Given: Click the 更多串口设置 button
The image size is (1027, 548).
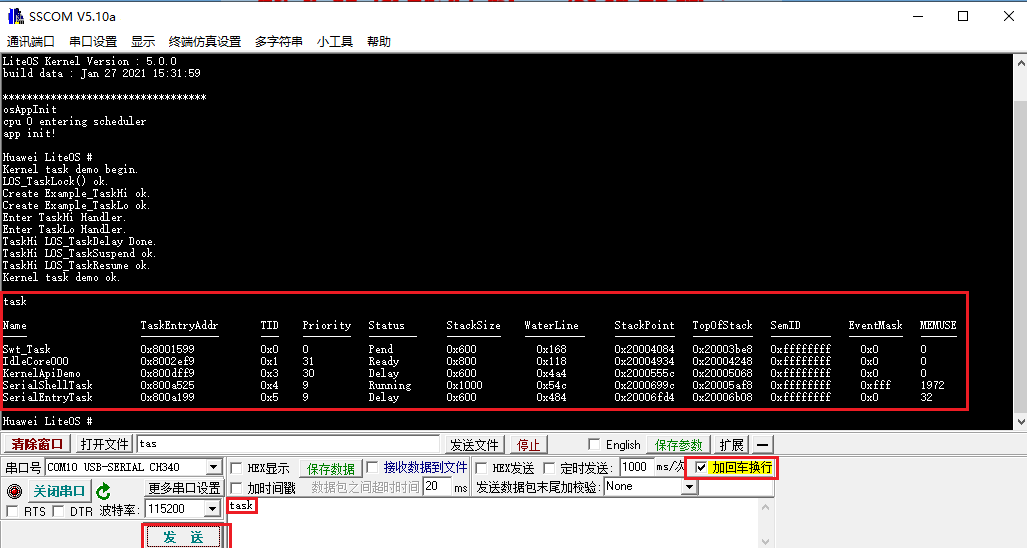Looking at the screenshot, I should [x=184, y=488].
